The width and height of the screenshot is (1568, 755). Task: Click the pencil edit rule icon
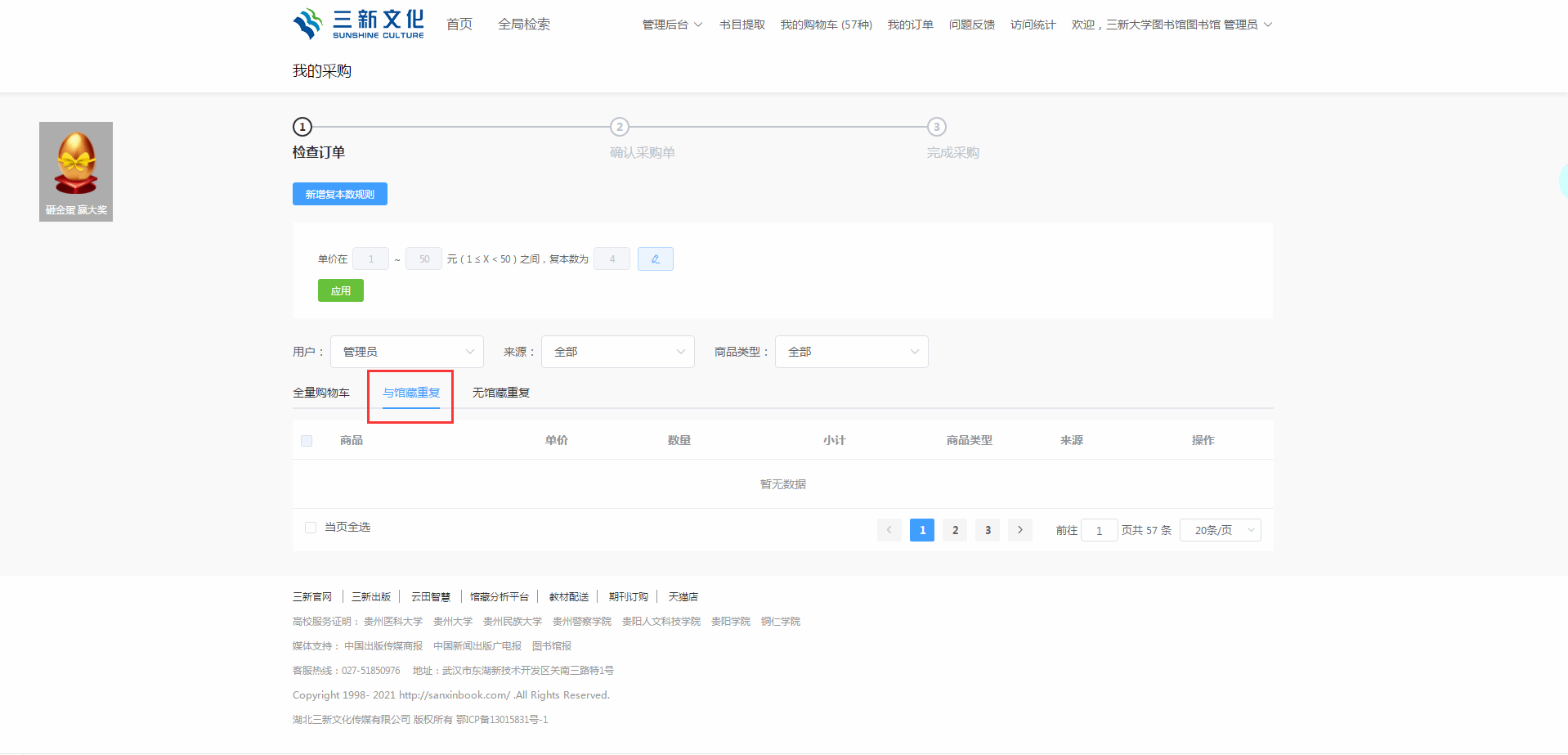tap(655, 259)
